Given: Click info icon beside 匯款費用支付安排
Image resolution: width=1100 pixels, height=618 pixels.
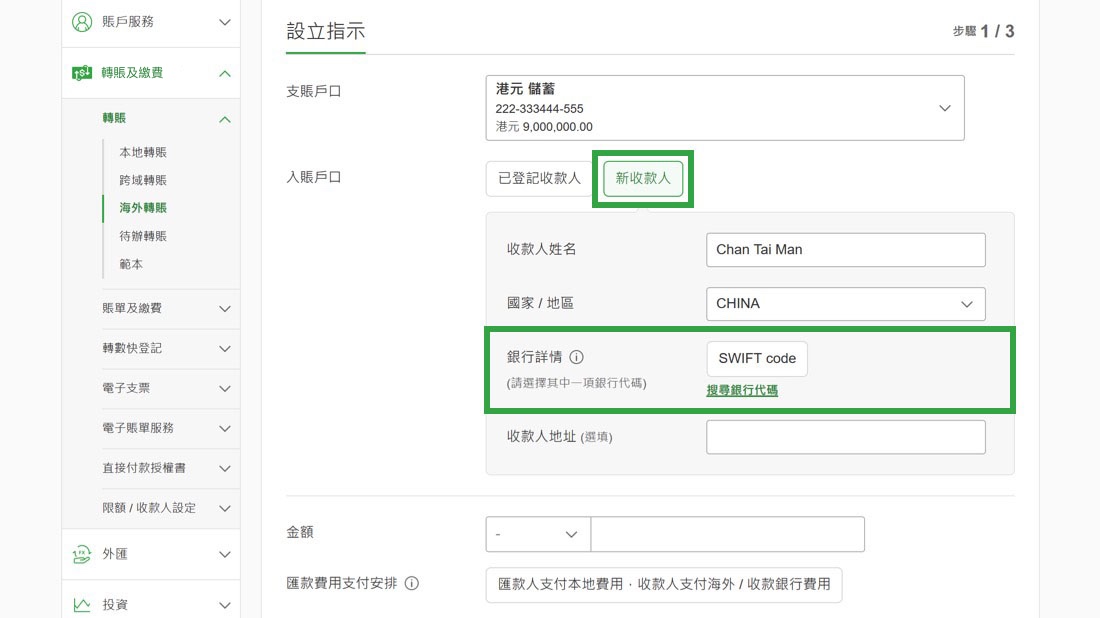Looking at the screenshot, I should [x=412, y=583].
